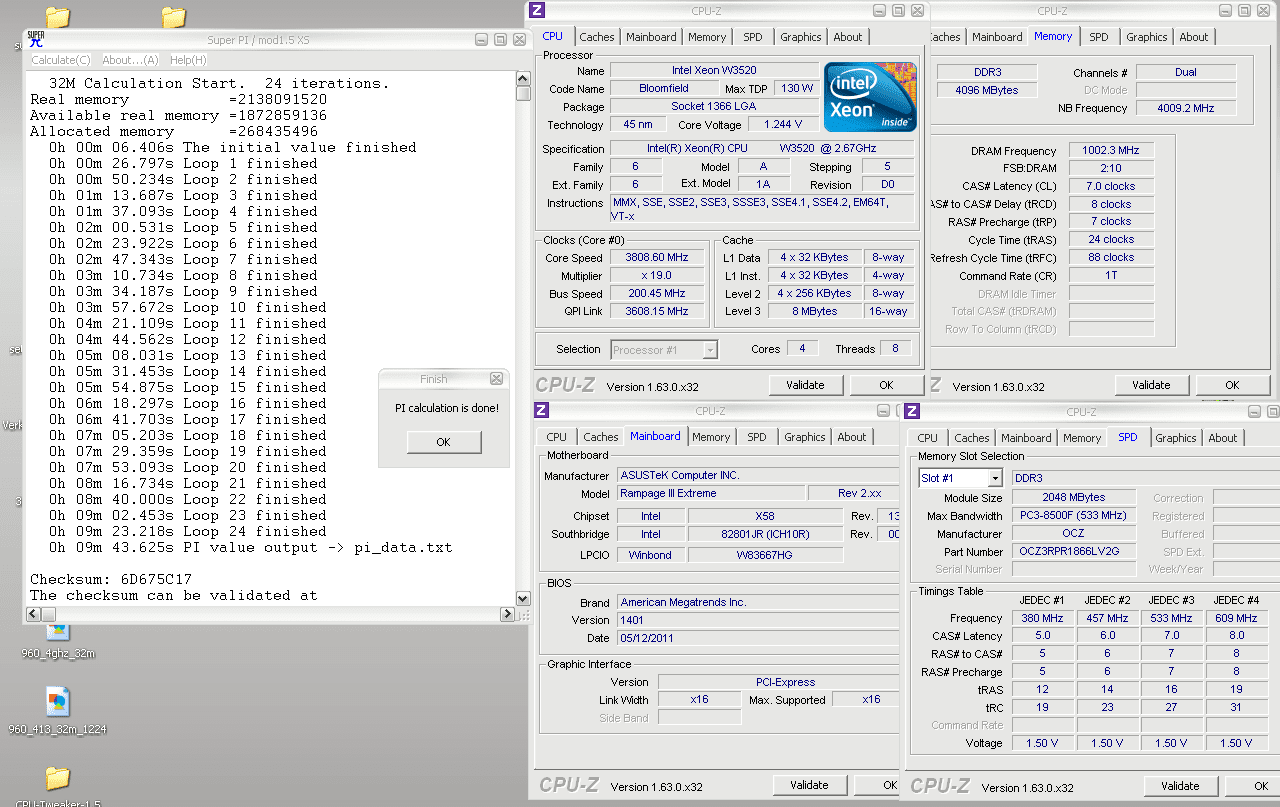This screenshot has height=807, width=1280.
Task: Click the Max Bandwidth value PC3-8500F (533 MHz)
Action: pos(1073,516)
